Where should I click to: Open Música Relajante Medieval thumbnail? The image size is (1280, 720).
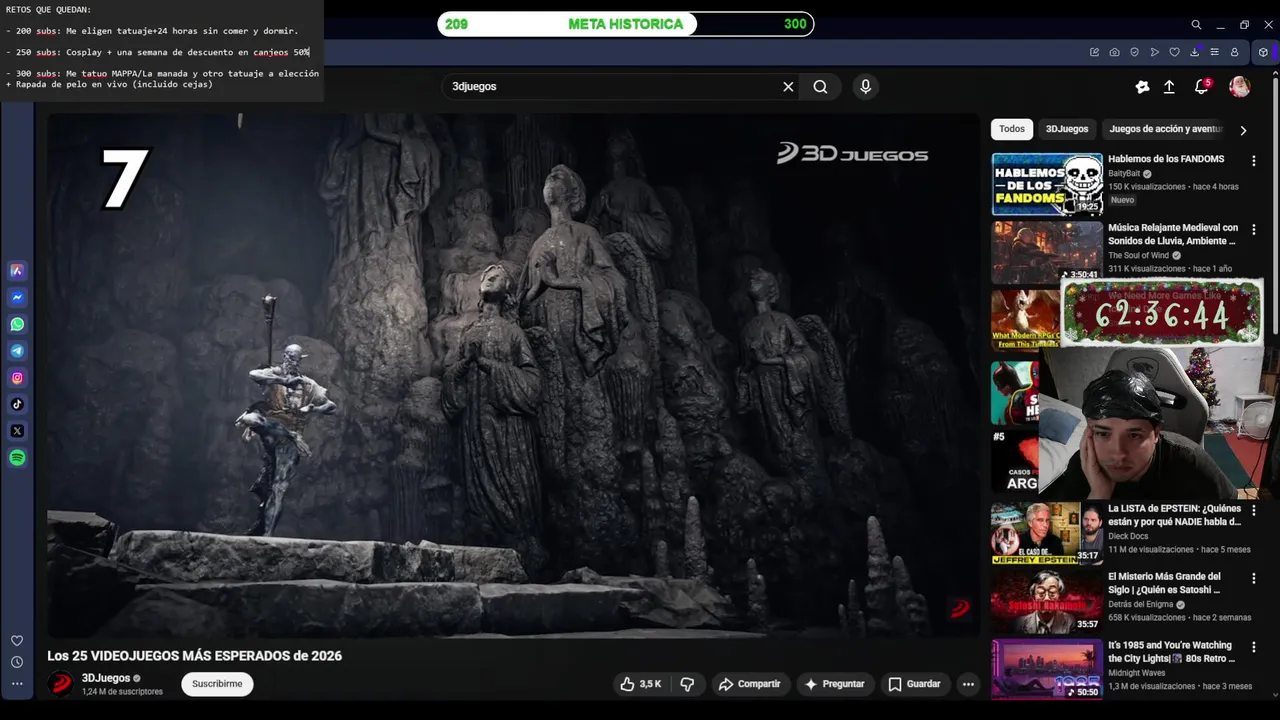1047,253
